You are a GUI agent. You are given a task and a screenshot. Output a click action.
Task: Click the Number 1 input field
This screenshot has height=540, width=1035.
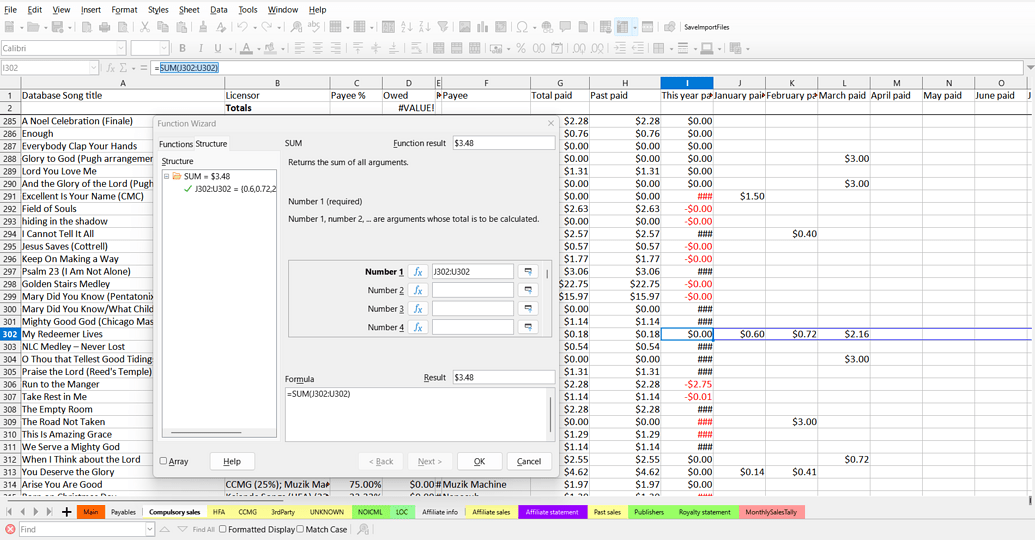(x=472, y=271)
